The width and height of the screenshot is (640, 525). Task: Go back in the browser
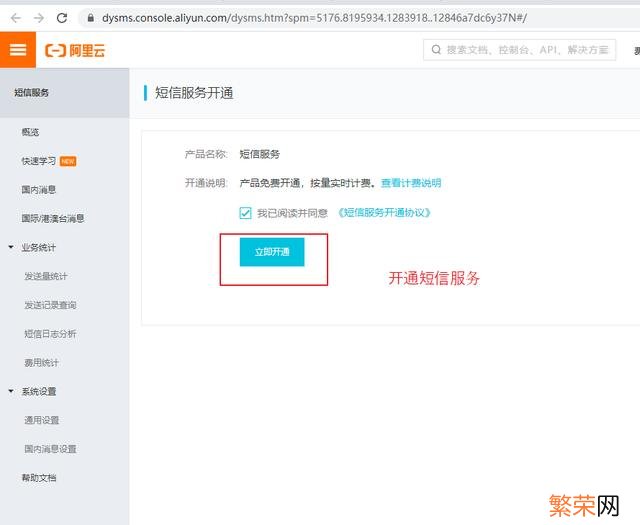click(16, 18)
